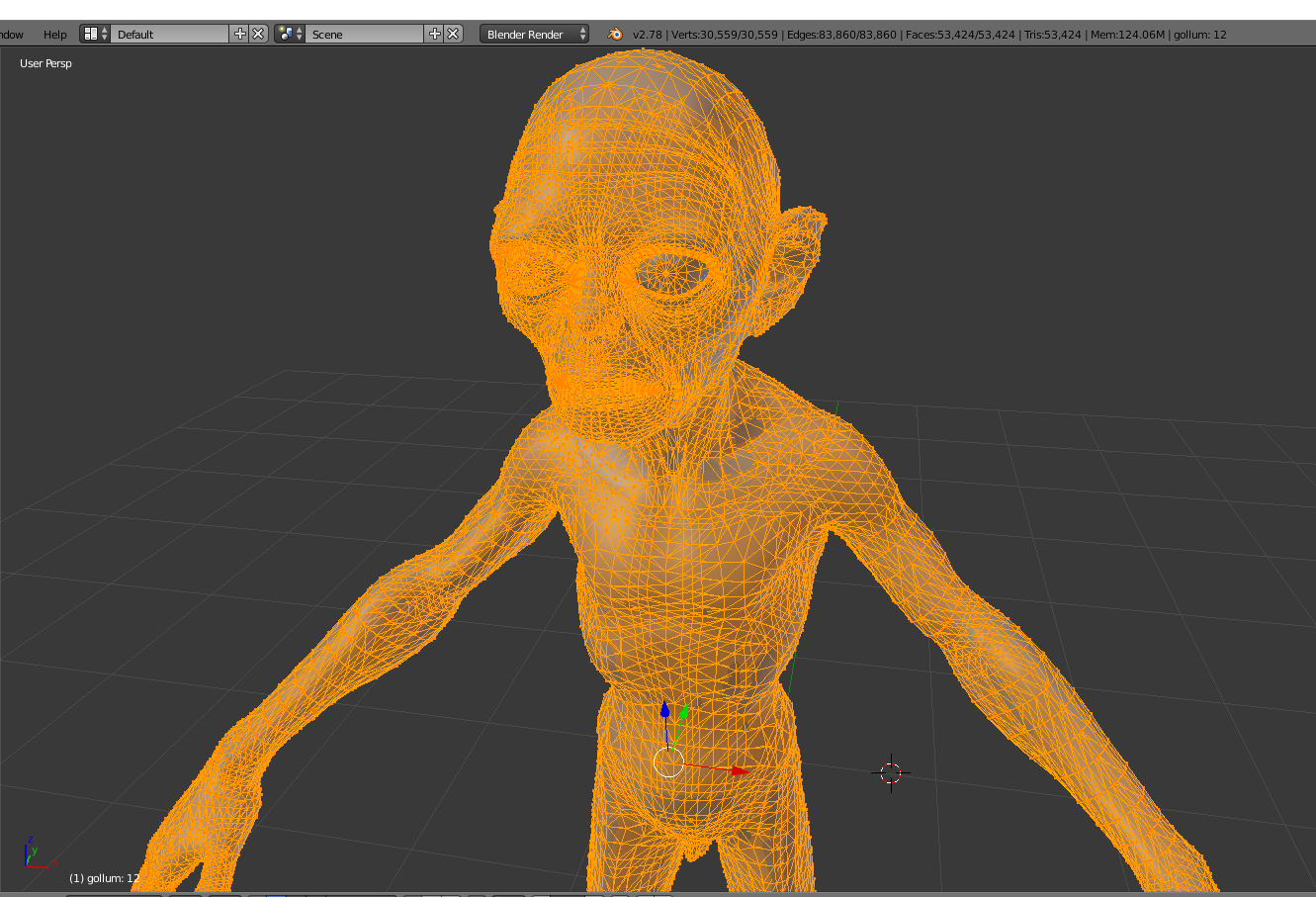Click the 3D cursor crosshair
The height and width of the screenshot is (897, 1316).
[891, 772]
